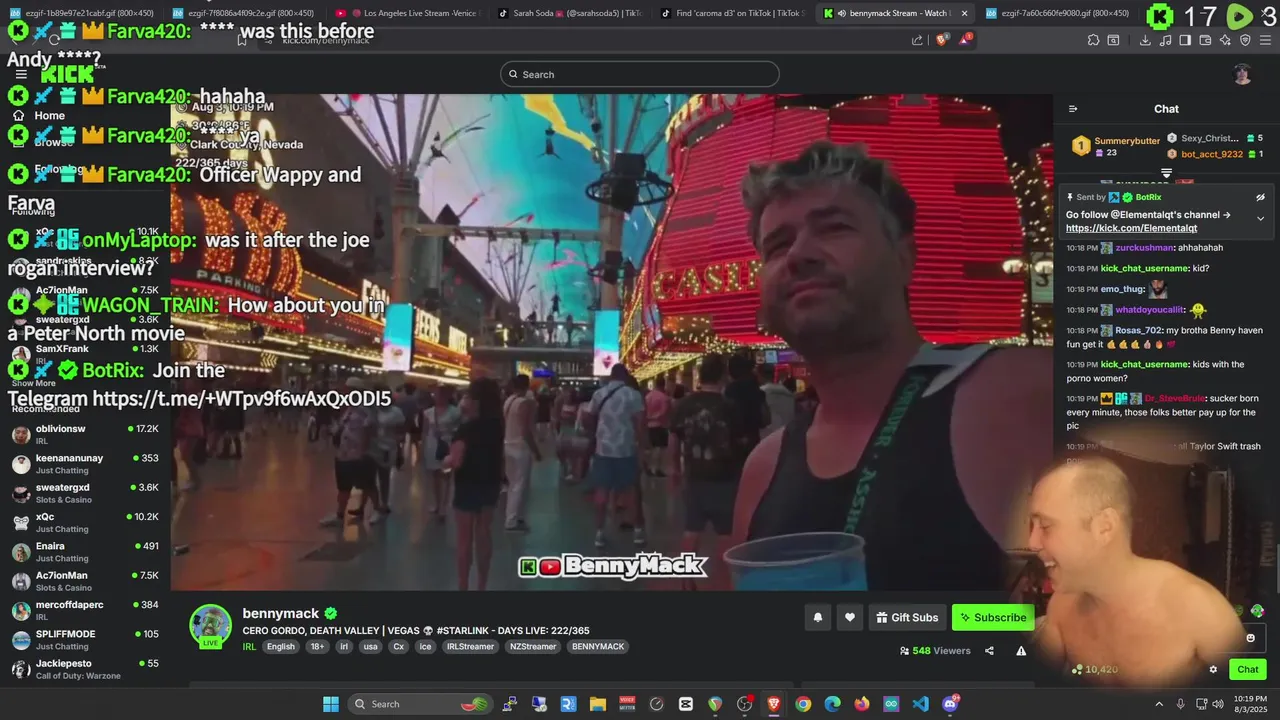Open the mercoffdaperc channel in sidebar
The height and width of the screenshot is (720, 1280).
85,611
